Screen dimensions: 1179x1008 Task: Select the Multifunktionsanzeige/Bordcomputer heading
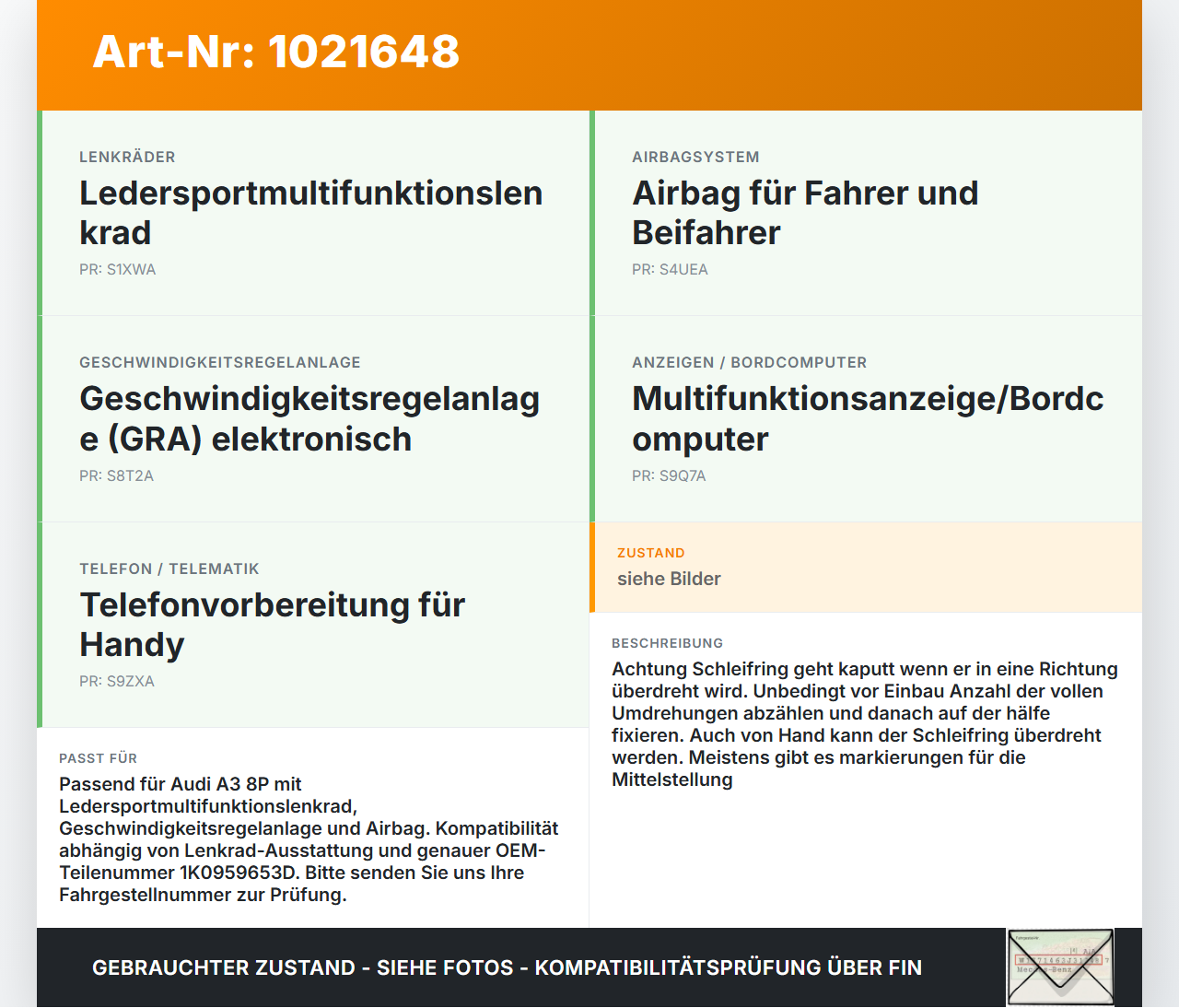[x=868, y=419]
